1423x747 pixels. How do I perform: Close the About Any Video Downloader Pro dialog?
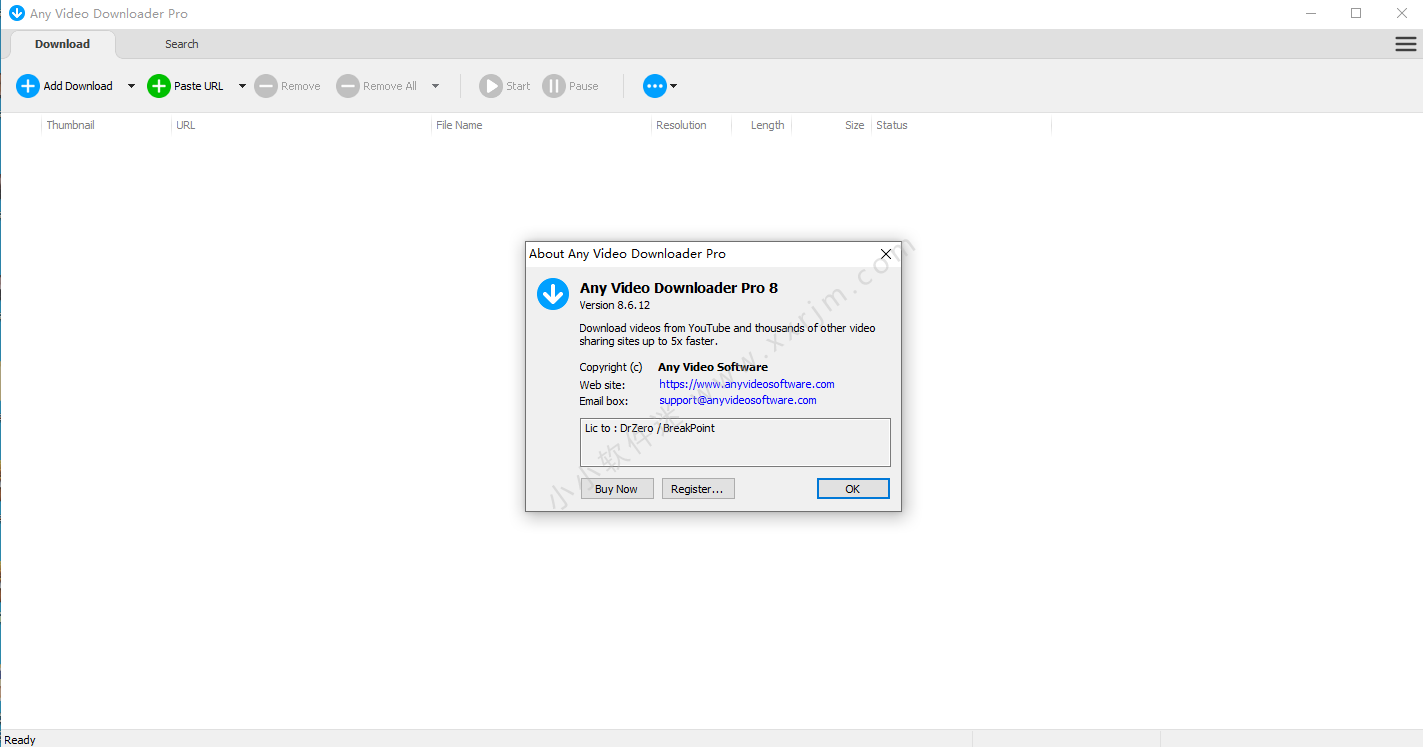tap(885, 254)
